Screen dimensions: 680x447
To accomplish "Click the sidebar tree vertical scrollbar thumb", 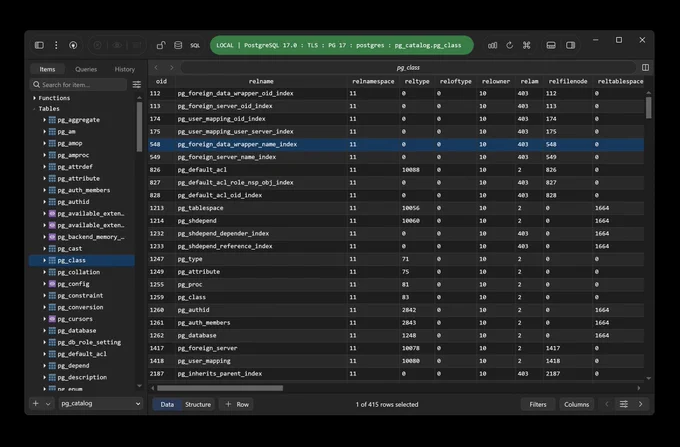I will 139,127.
